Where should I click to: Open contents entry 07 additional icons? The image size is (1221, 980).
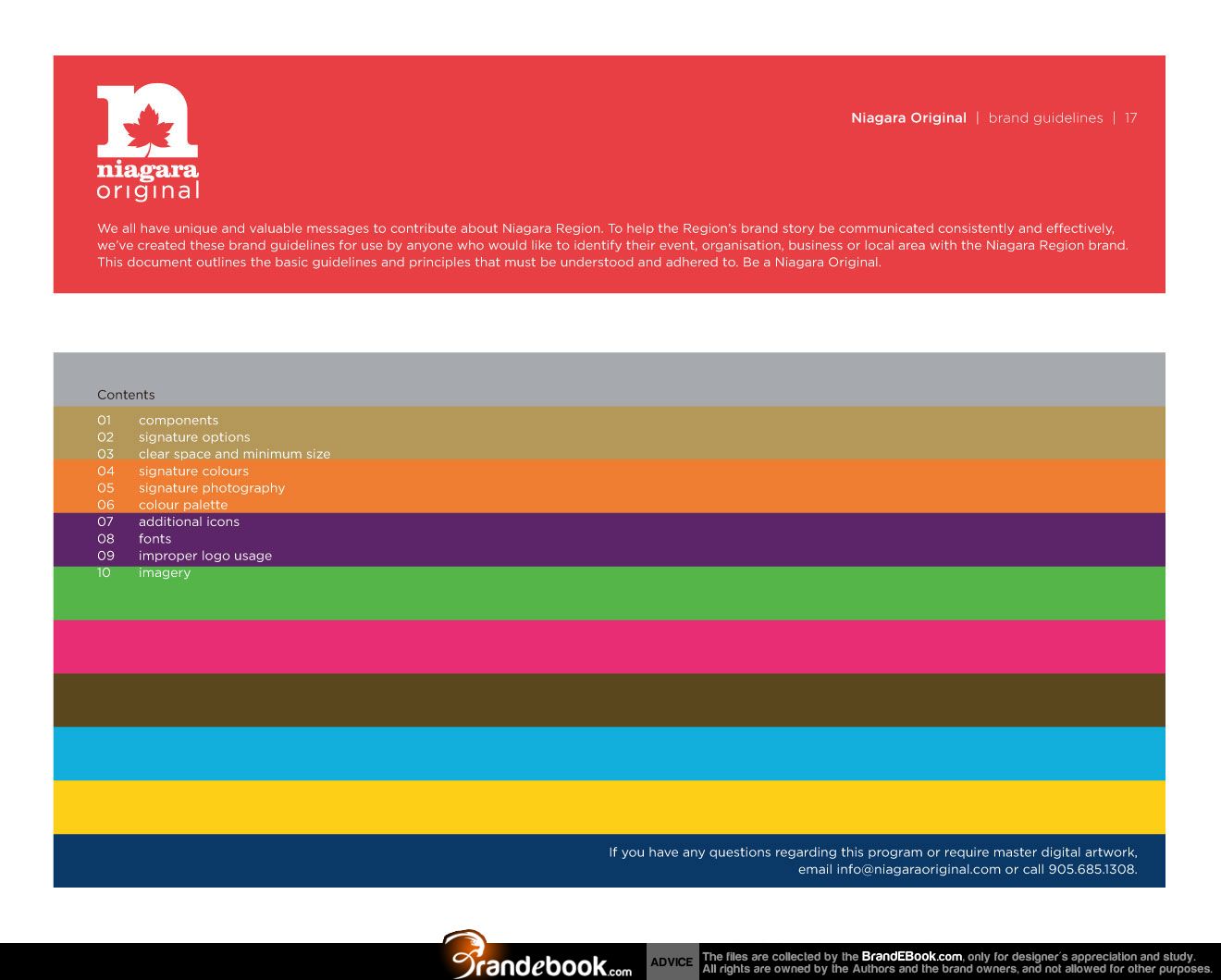(168, 521)
